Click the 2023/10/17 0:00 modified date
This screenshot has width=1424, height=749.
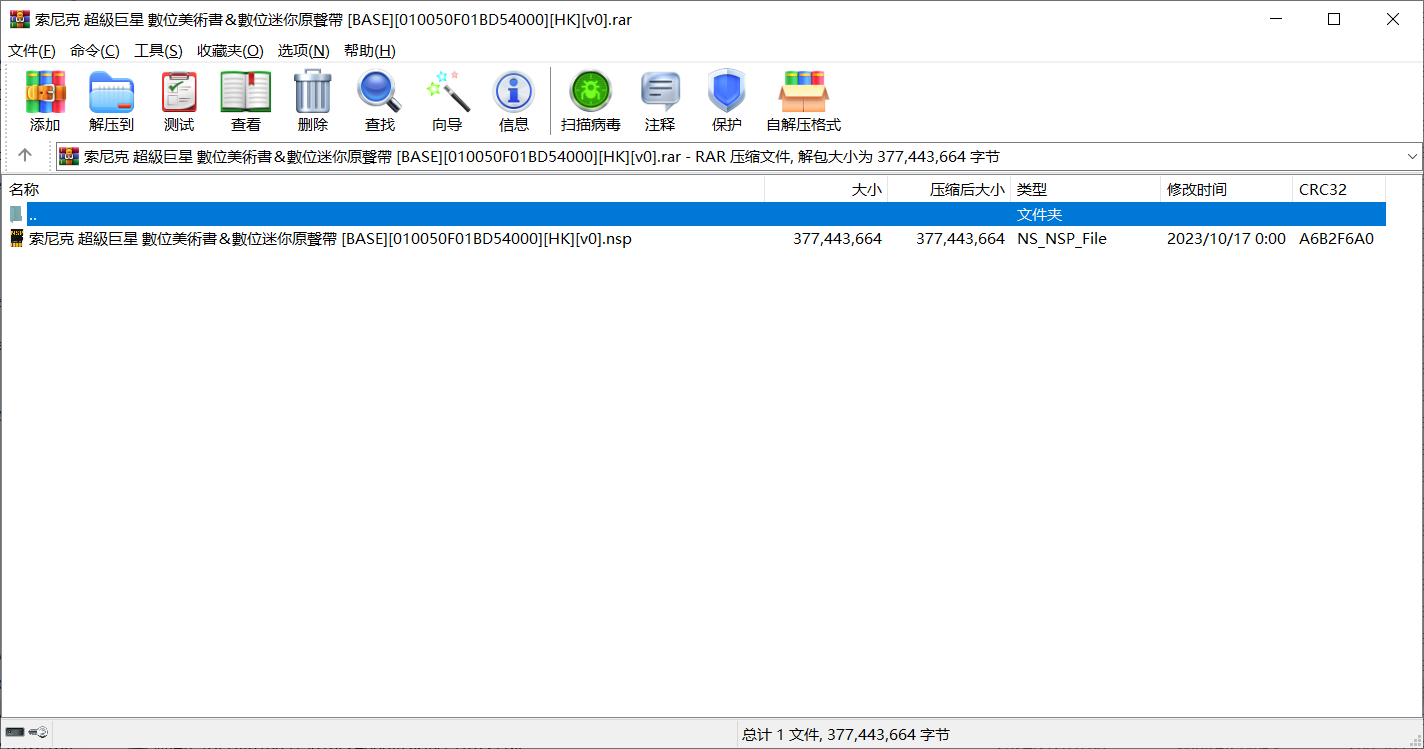tap(1226, 239)
